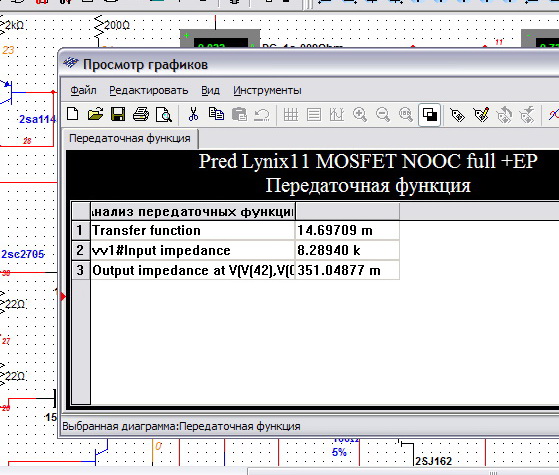559x475 pixels.
Task: Print the graph with the printer icon
Action: tap(141, 114)
